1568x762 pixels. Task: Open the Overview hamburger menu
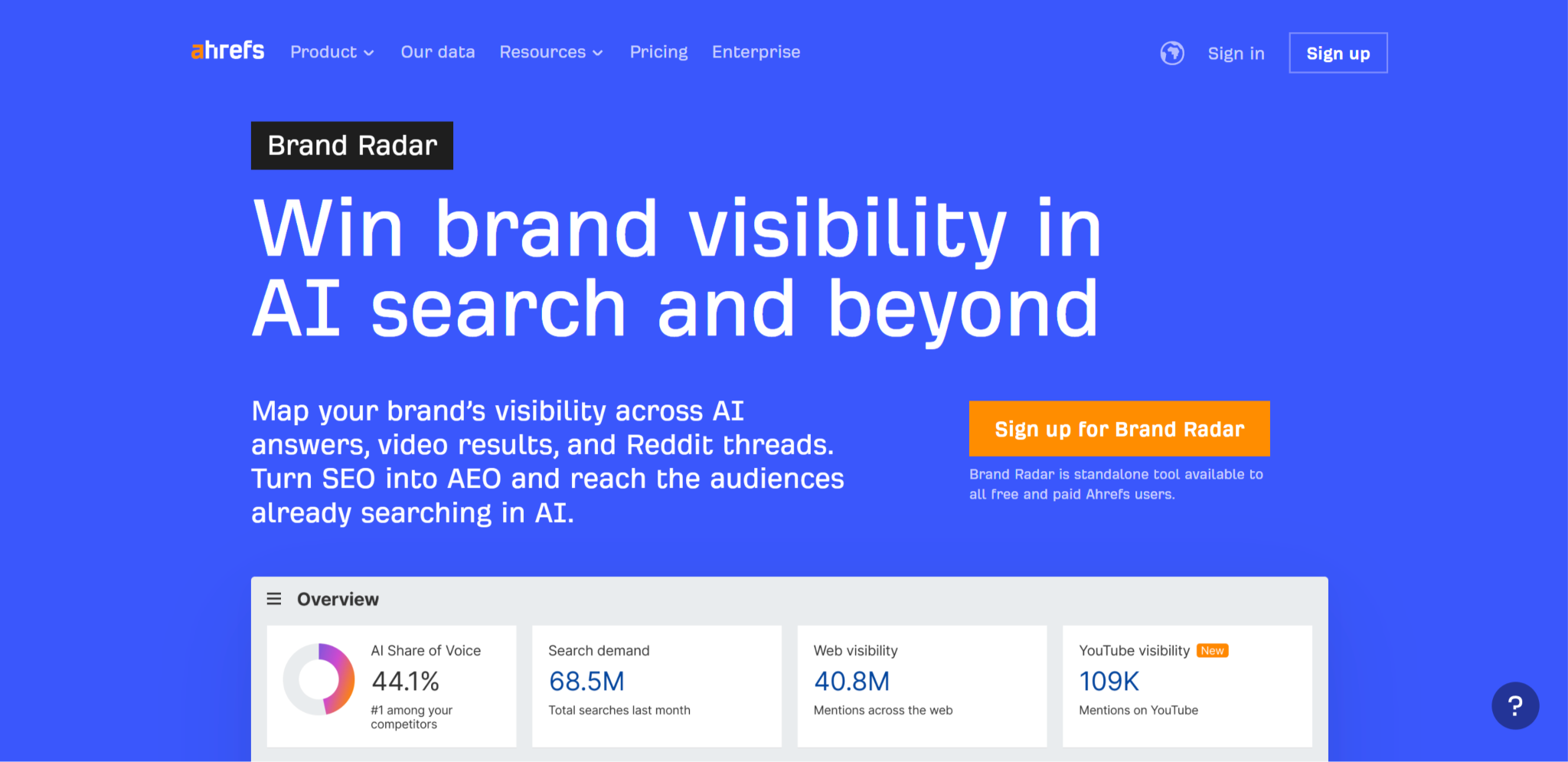(x=273, y=599)
